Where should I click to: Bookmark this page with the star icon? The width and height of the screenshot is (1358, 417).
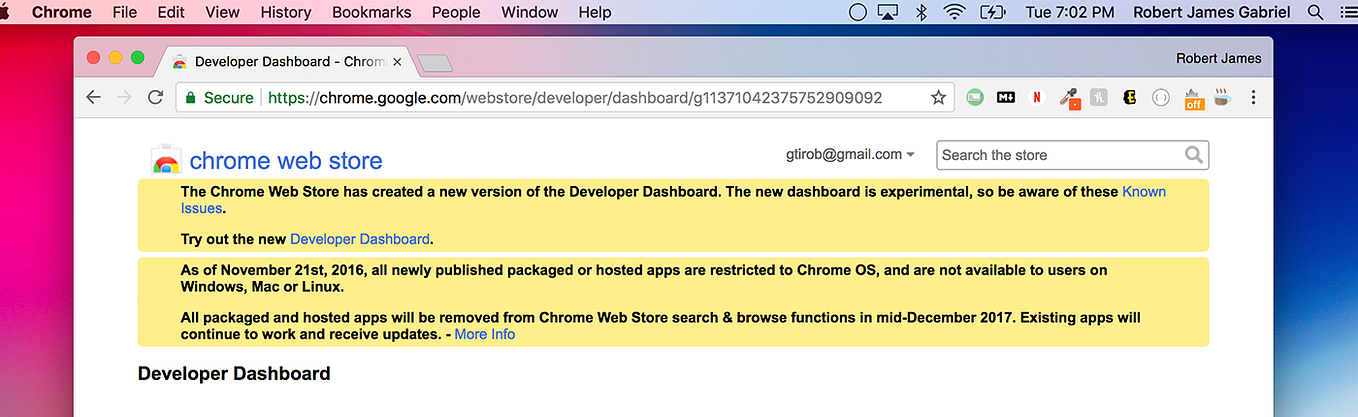click(x=938, y=97)
